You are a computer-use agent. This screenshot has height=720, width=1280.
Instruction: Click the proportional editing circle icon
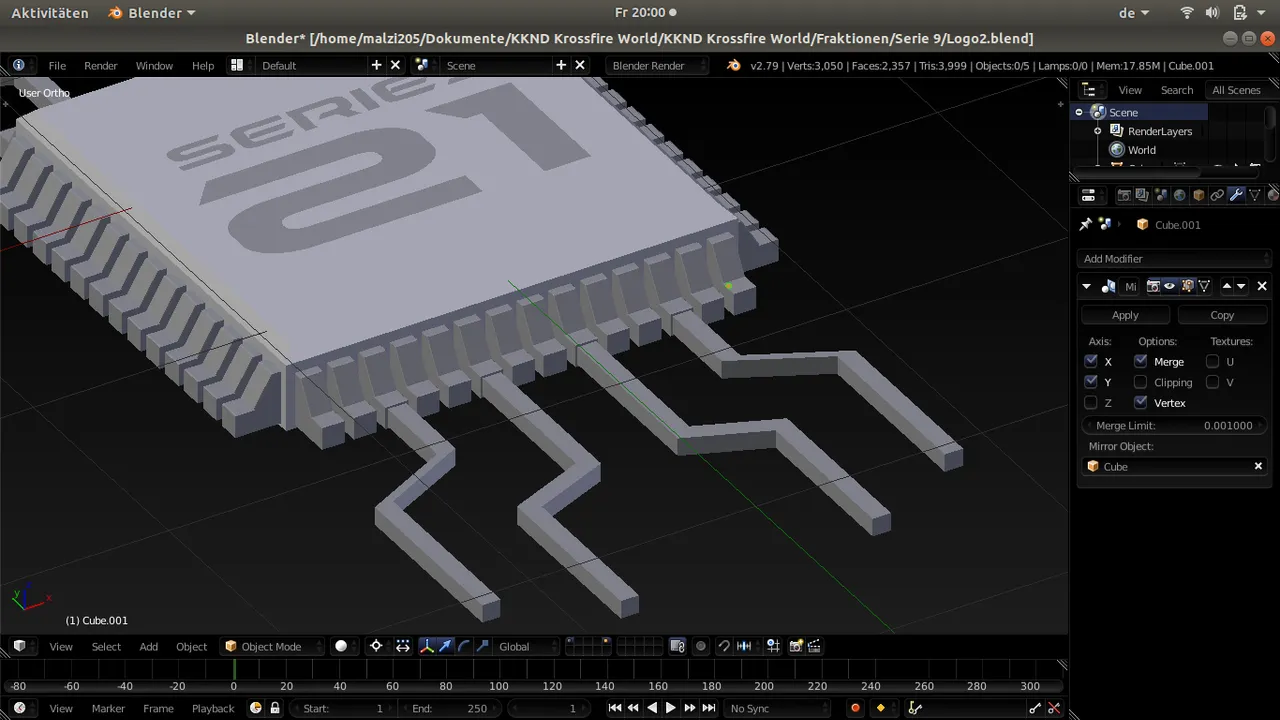coord(701,646)
